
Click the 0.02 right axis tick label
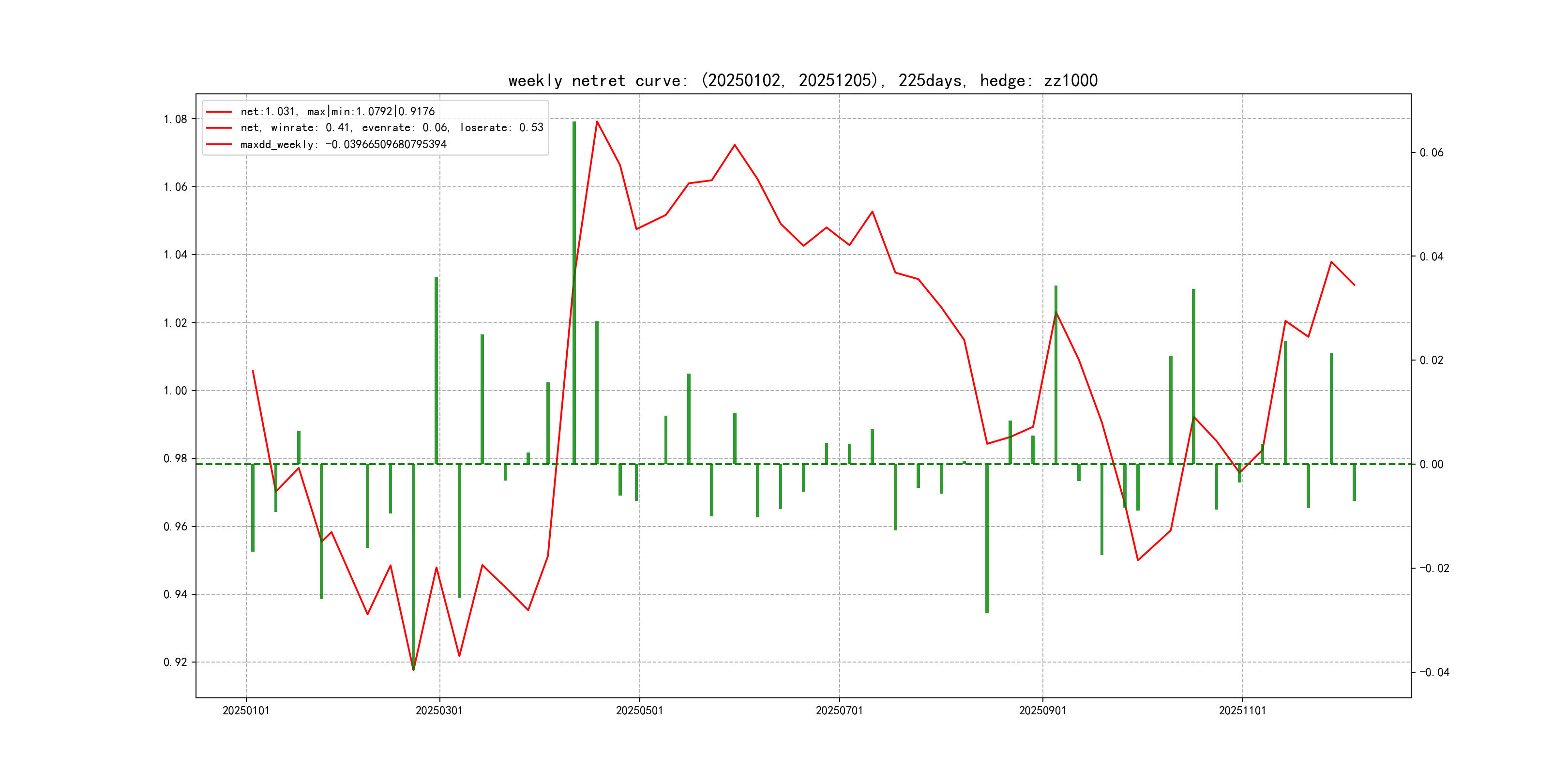[1431, 361]
